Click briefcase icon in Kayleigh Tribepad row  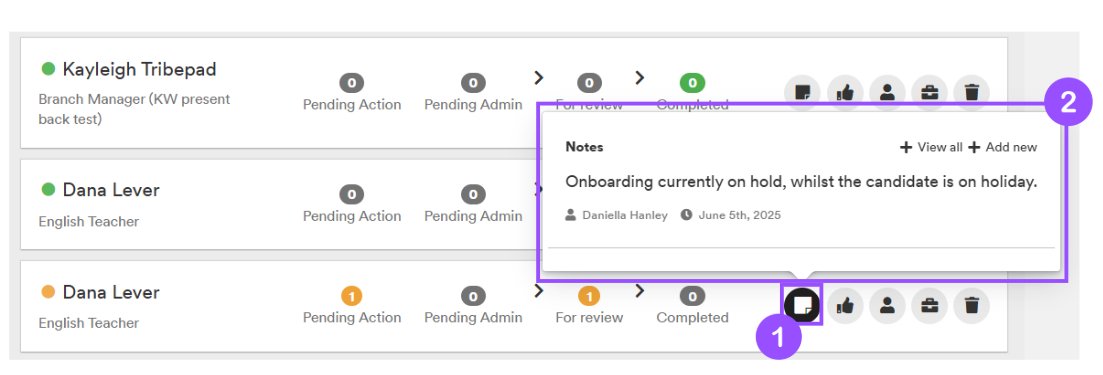[929, 92]
